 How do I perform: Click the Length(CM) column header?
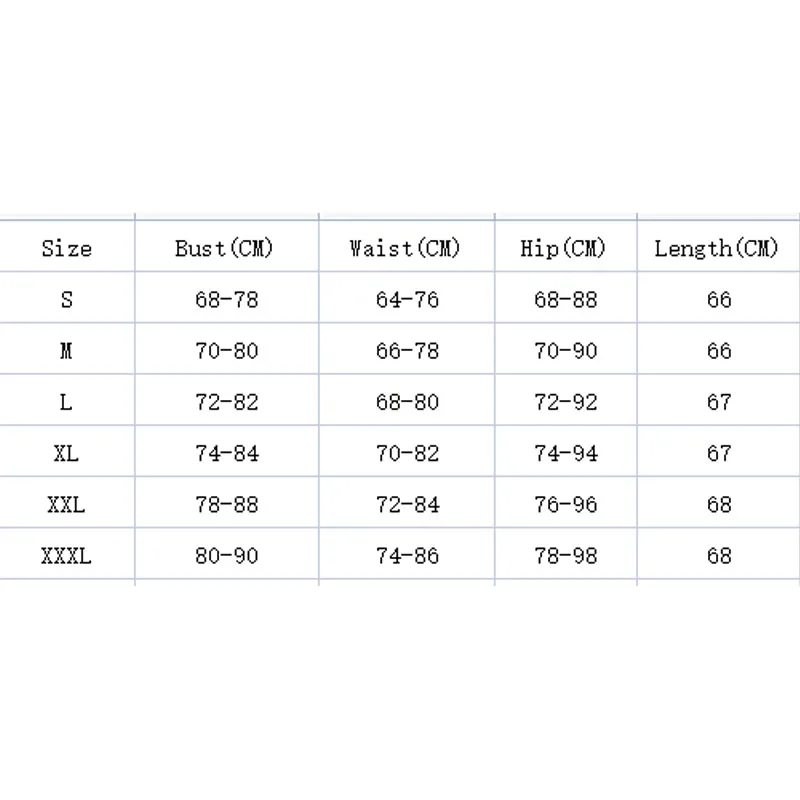tap(716, 248)
